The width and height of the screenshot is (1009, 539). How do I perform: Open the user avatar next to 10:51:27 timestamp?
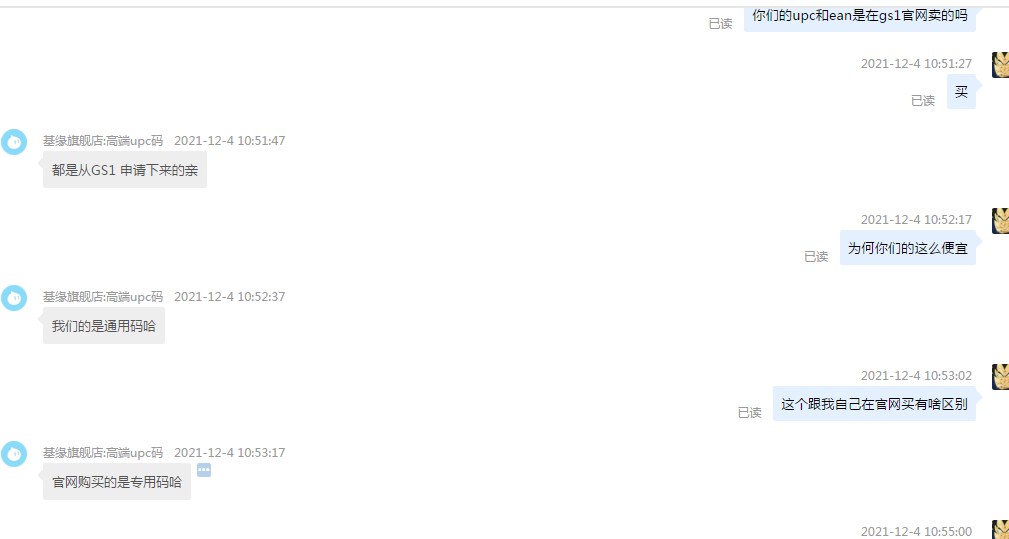[1001, 65]
